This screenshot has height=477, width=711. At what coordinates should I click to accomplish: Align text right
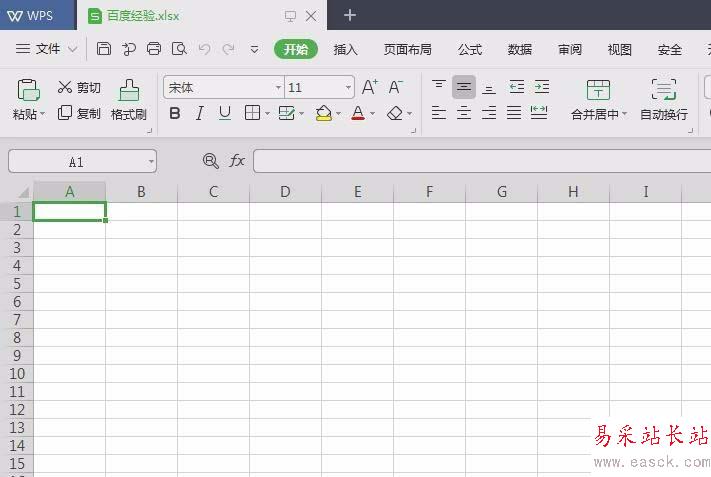coord(489,112)
